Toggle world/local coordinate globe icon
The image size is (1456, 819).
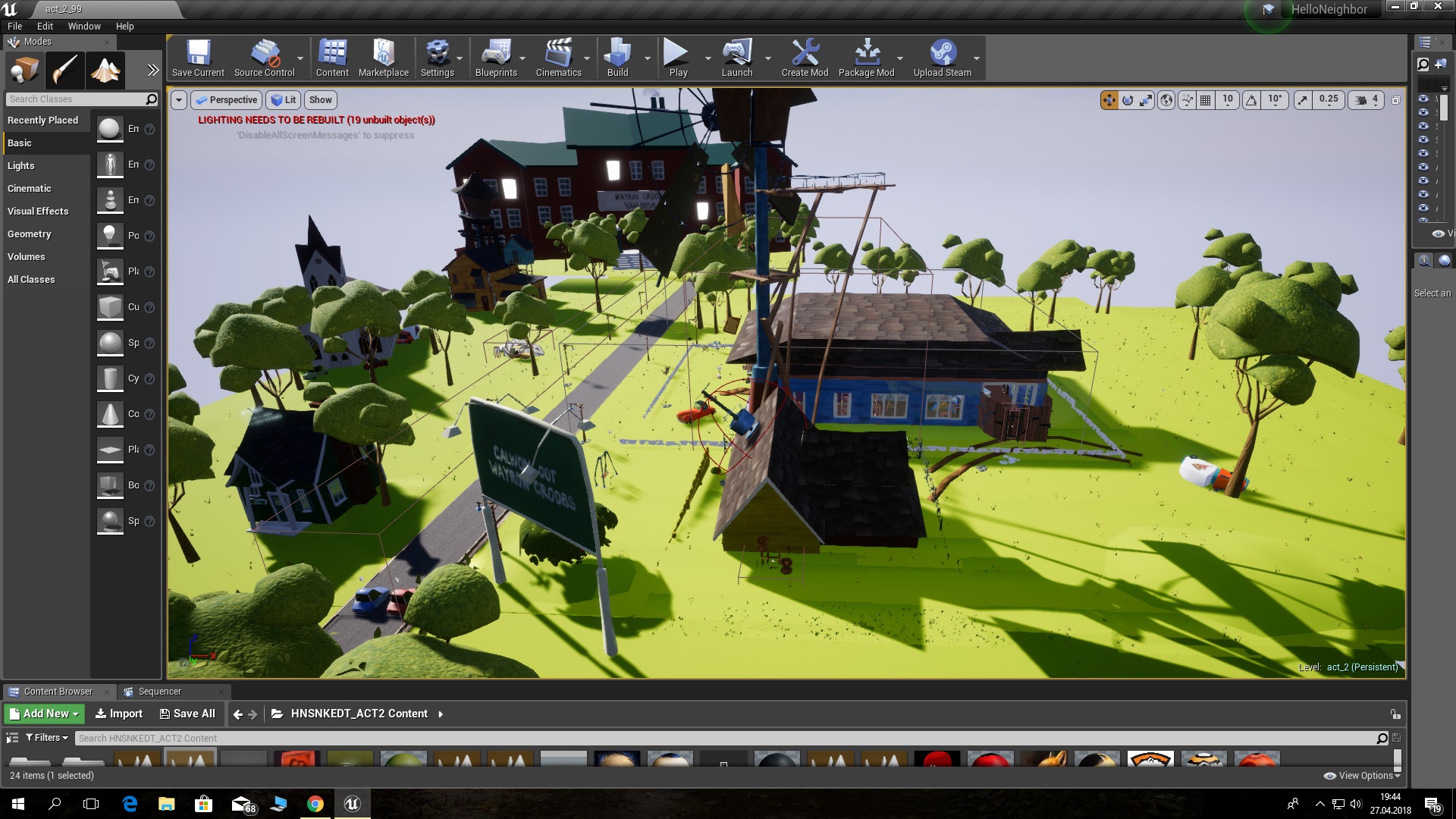click(x=1167, y=100)
